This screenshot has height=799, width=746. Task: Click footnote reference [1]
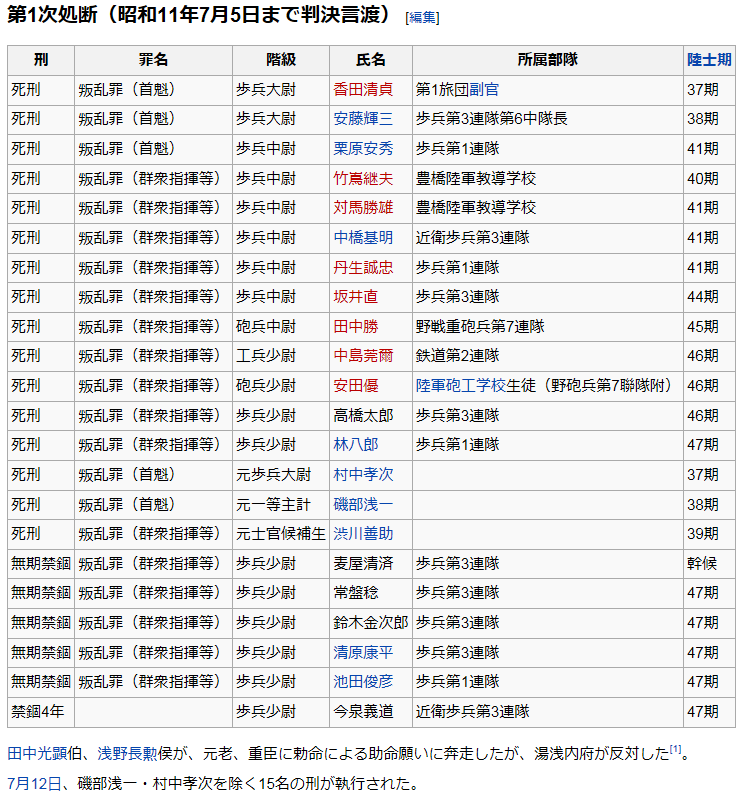675,750
